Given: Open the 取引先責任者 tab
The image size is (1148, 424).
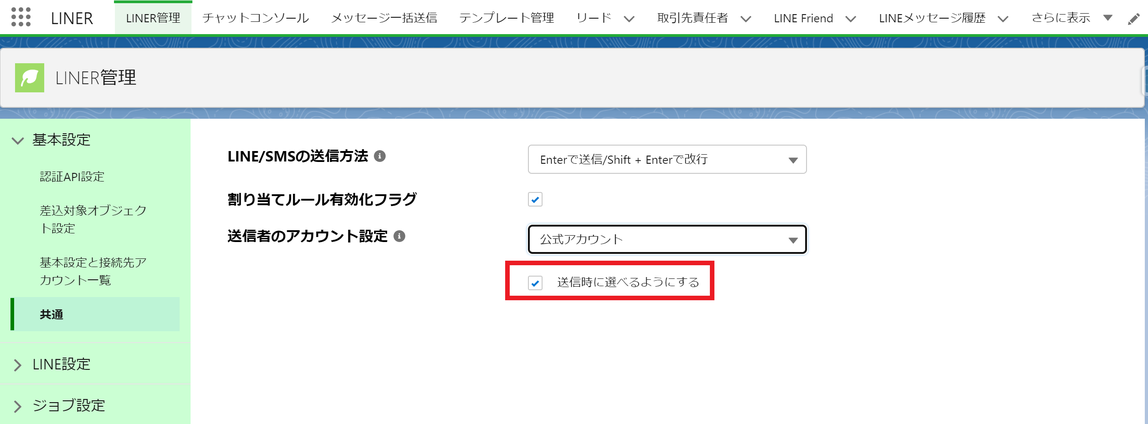Looking at the screenshot, I should pos(693,18).
